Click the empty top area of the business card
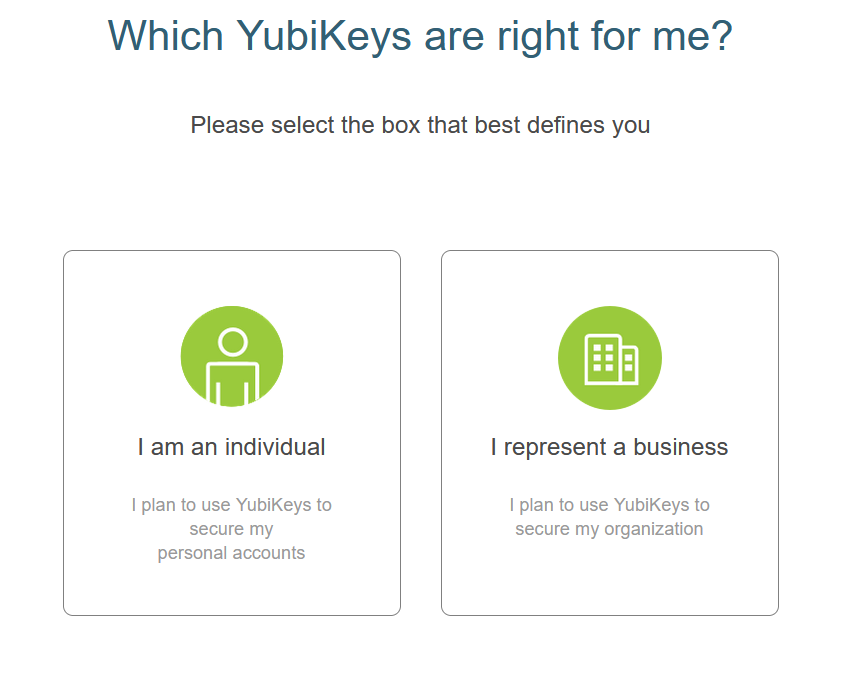 tap(610, 278)
